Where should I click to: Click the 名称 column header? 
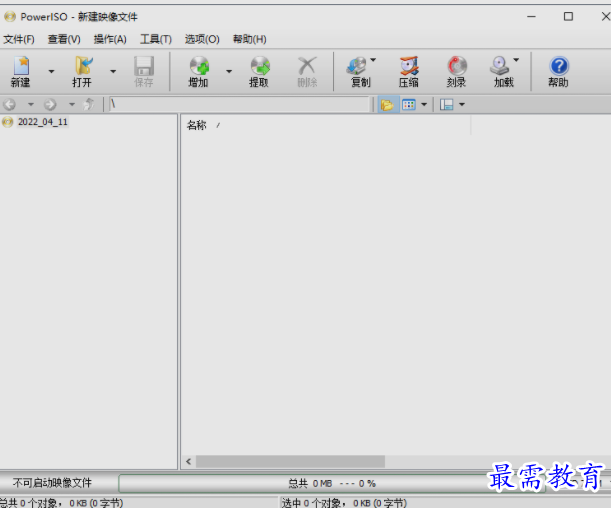click(x=326, y=125)
